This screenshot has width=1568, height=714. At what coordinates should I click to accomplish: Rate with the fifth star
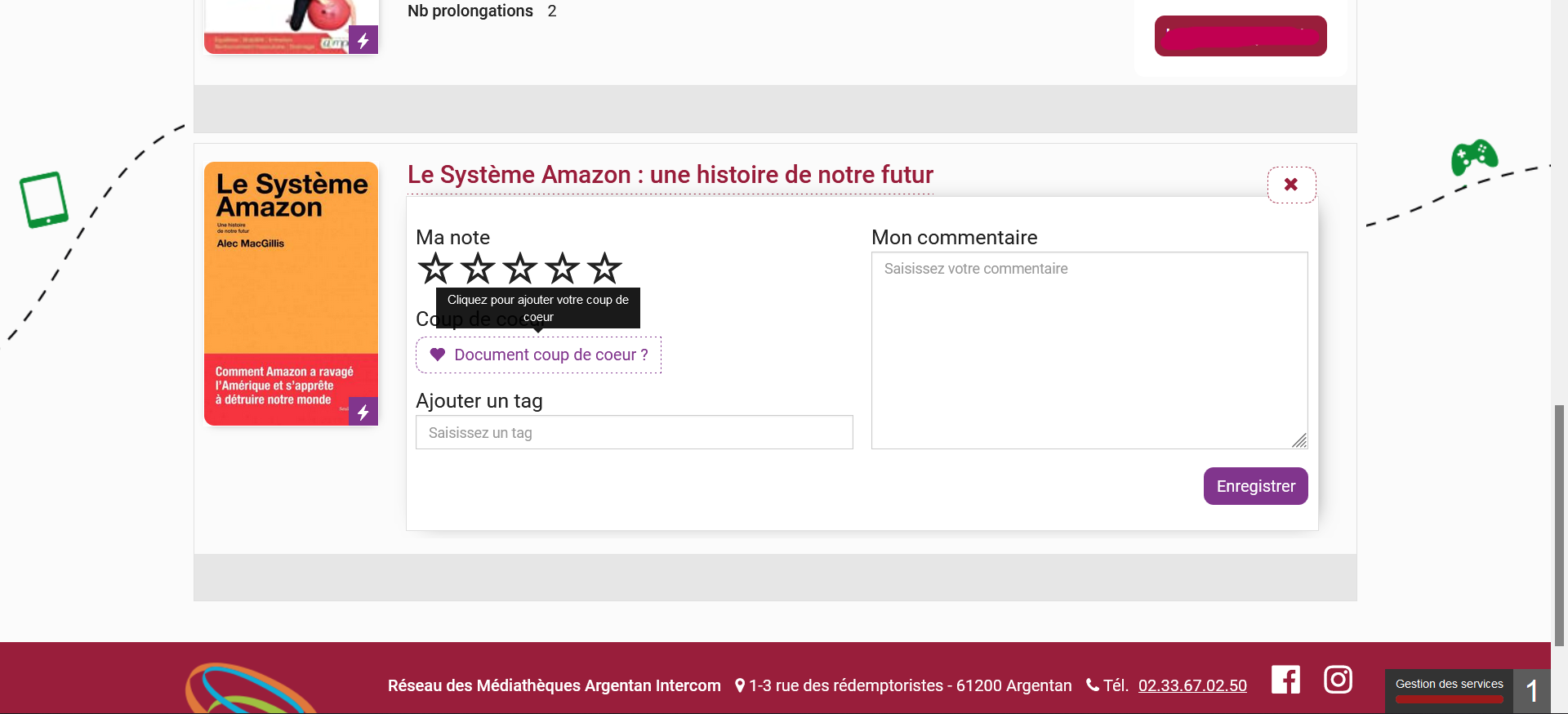(x=605, y=268)
